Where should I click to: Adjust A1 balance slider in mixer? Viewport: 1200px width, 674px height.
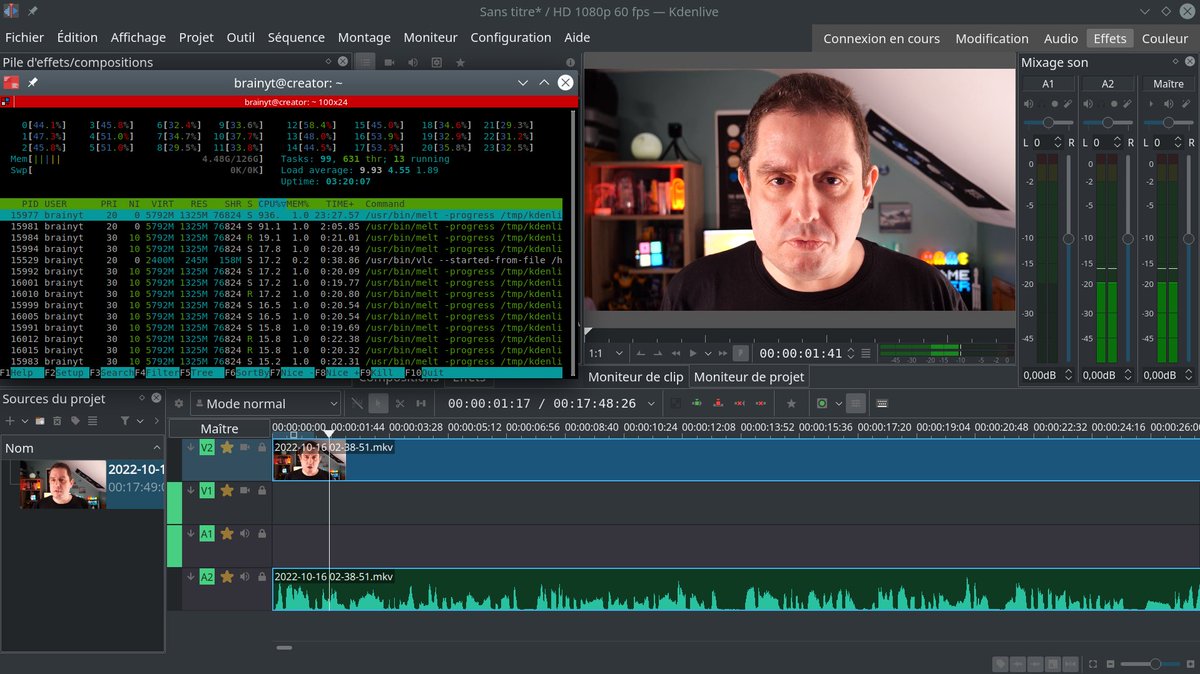[x=1048, y=122]
